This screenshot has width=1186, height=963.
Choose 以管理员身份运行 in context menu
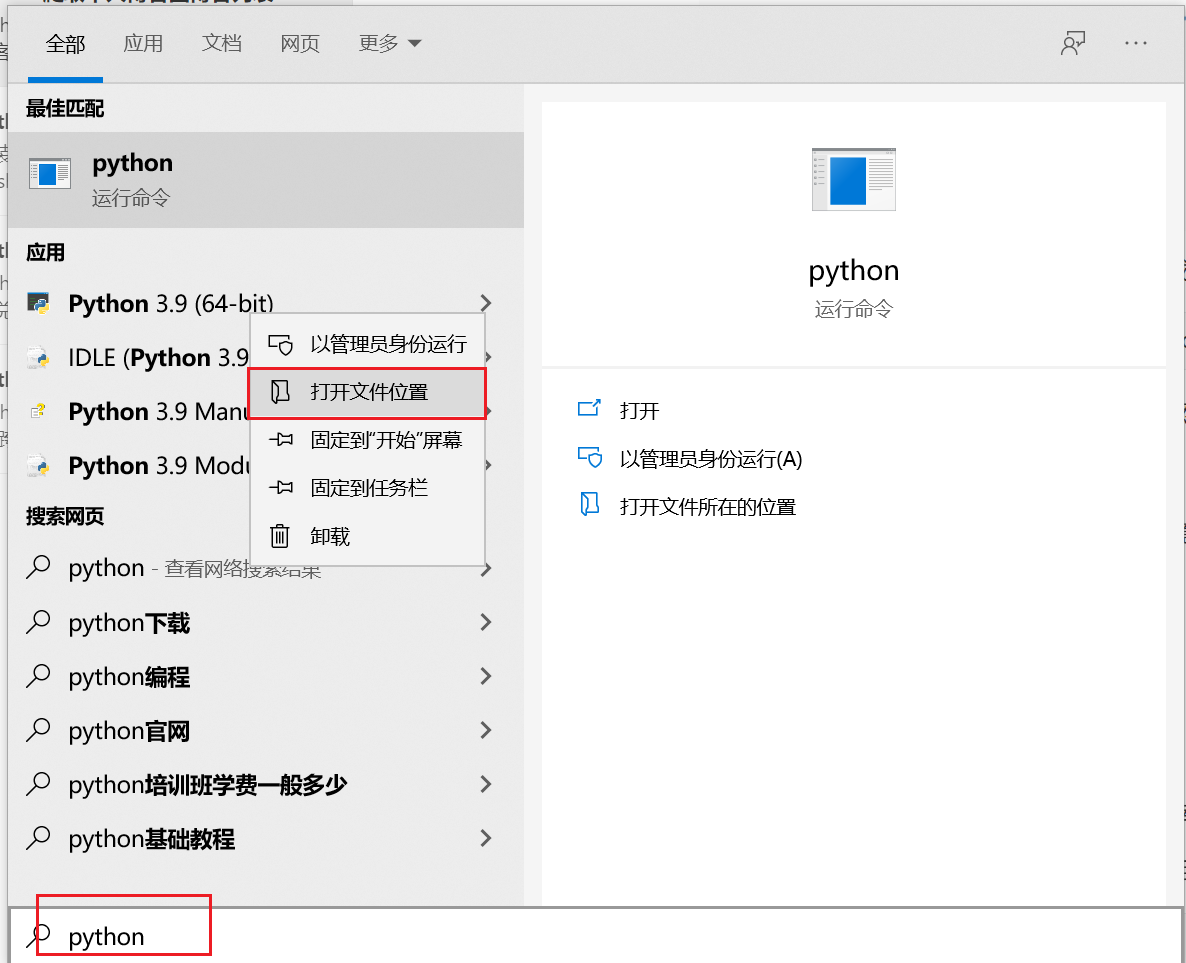click(368, 344)
